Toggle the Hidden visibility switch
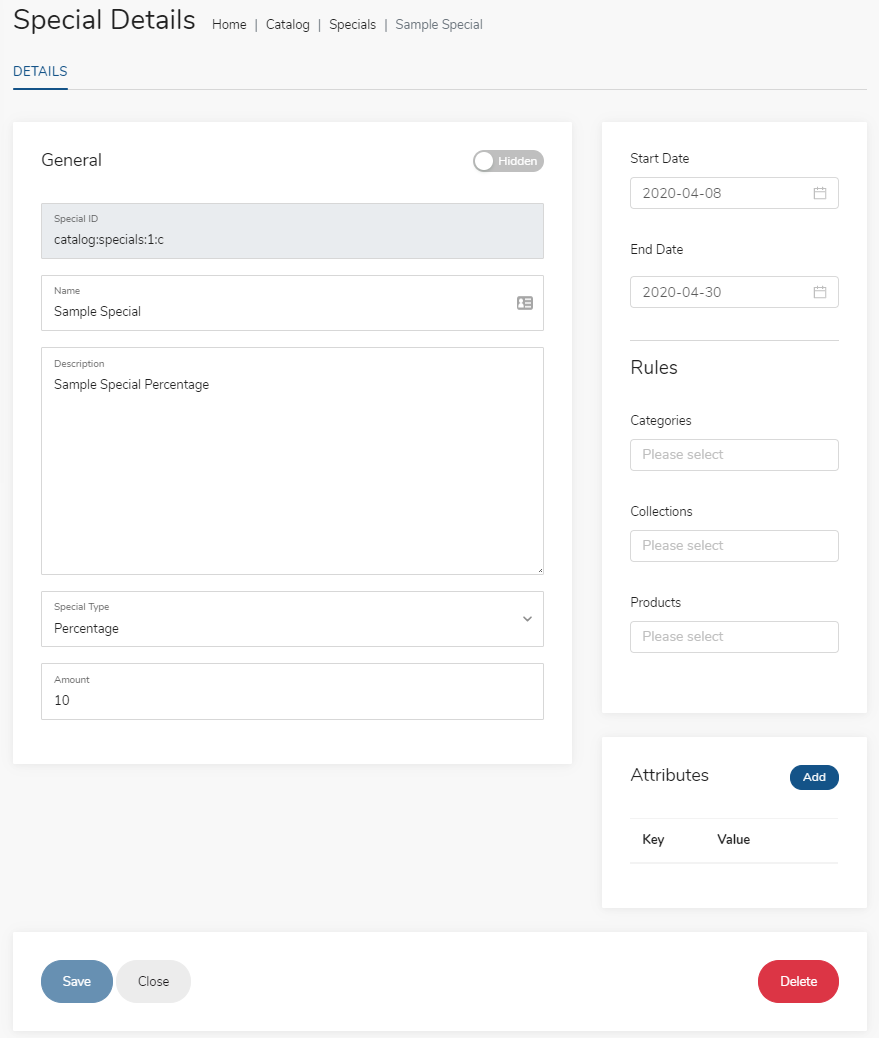The image size is (879, 1038). 508,161
